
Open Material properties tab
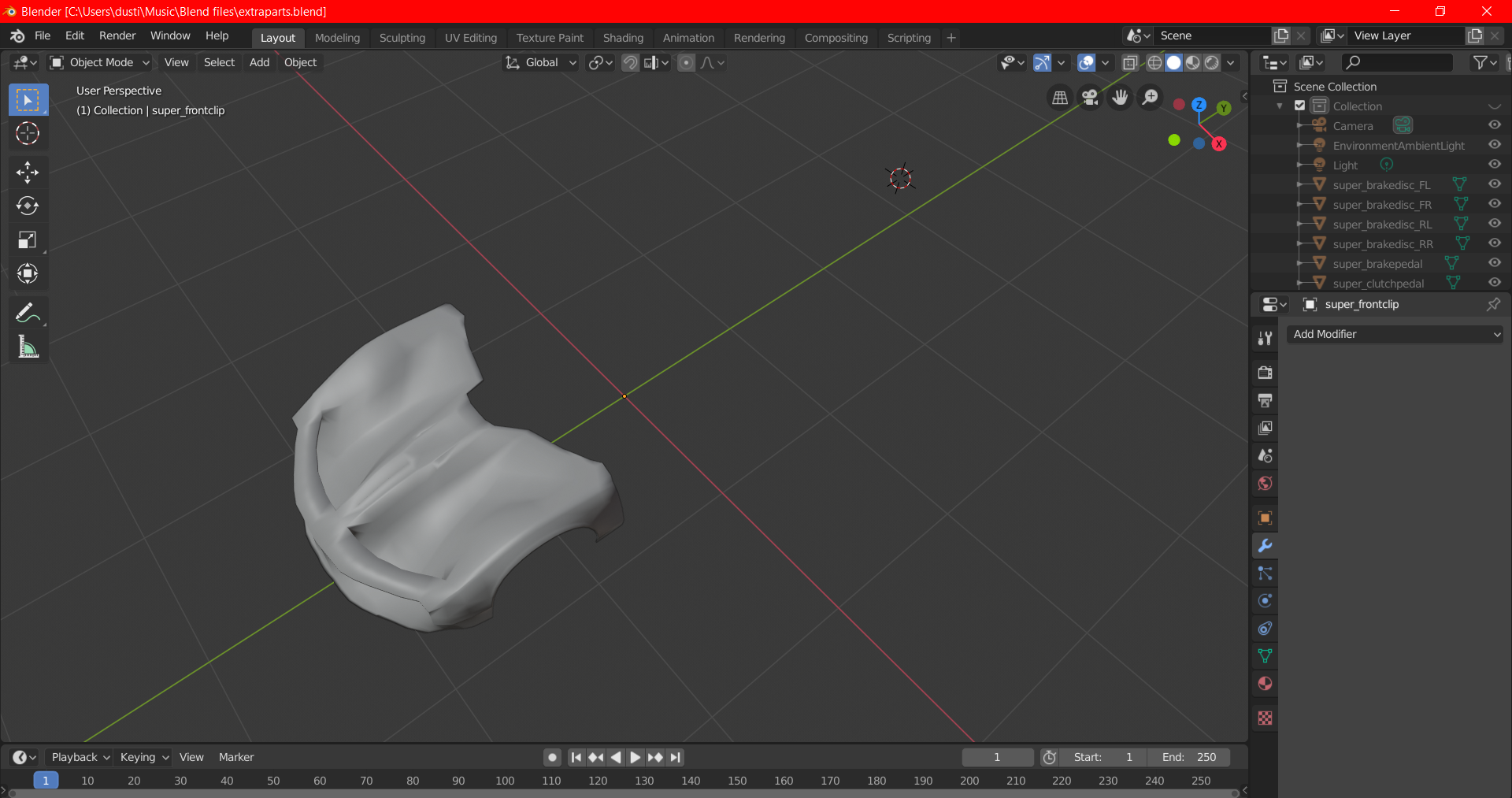1265,683
